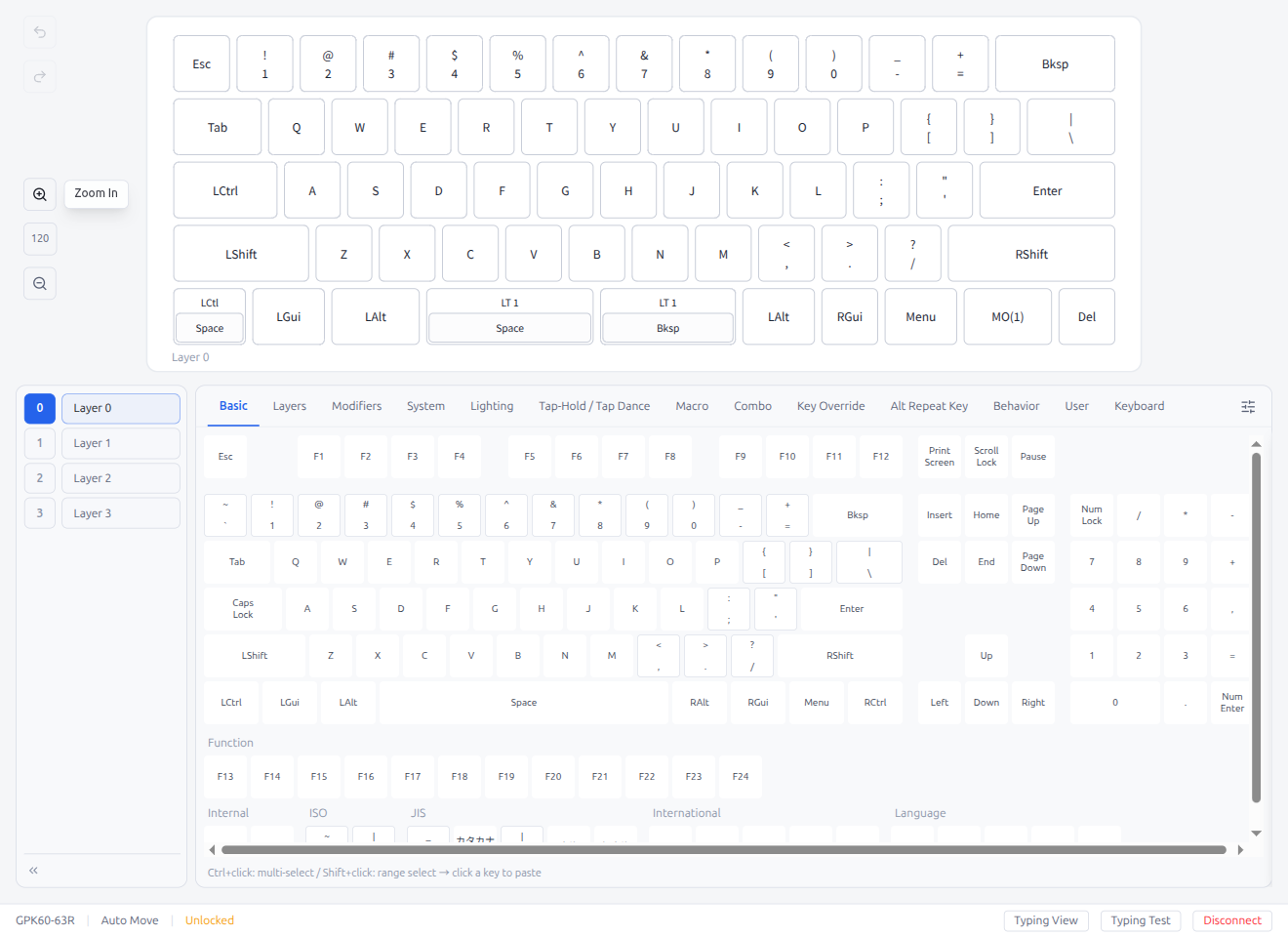The width and height of the screenshot is (1288, 937).
Task: Open the Tap-Hold / Tap Dance tab
Action: tap(593, 406)
